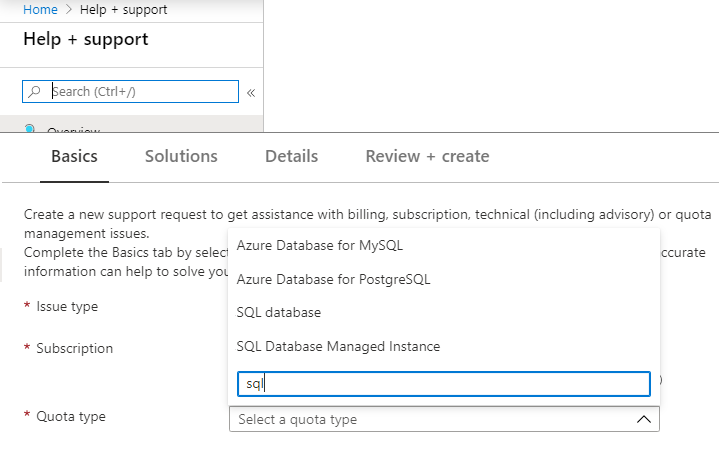Click the Issue type label
This screenshot has width=719, height=464.
point(67,306)
